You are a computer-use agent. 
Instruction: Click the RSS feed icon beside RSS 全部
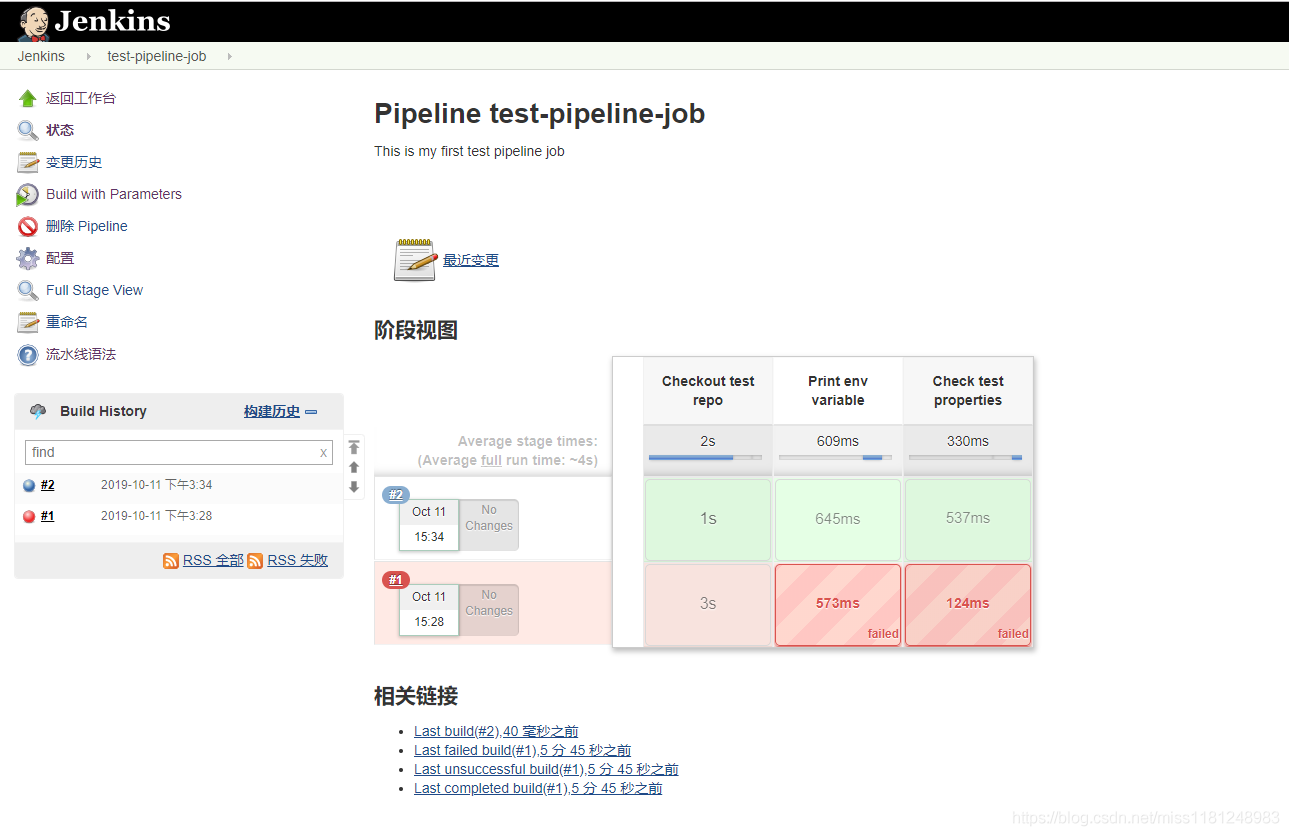click(171, 561)
